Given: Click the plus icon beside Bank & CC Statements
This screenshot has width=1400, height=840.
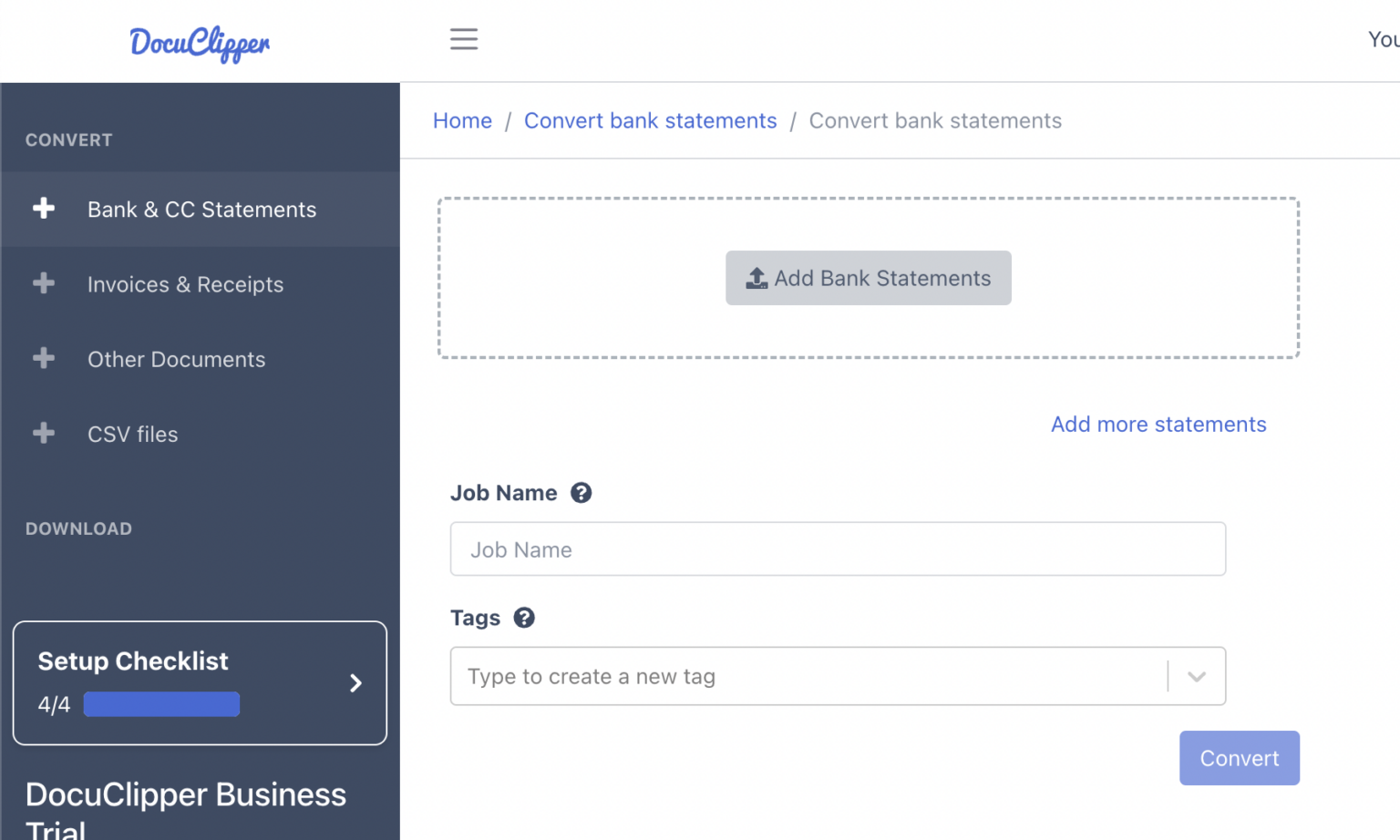Looking at the screenshot, I should [x=44, y=209].
